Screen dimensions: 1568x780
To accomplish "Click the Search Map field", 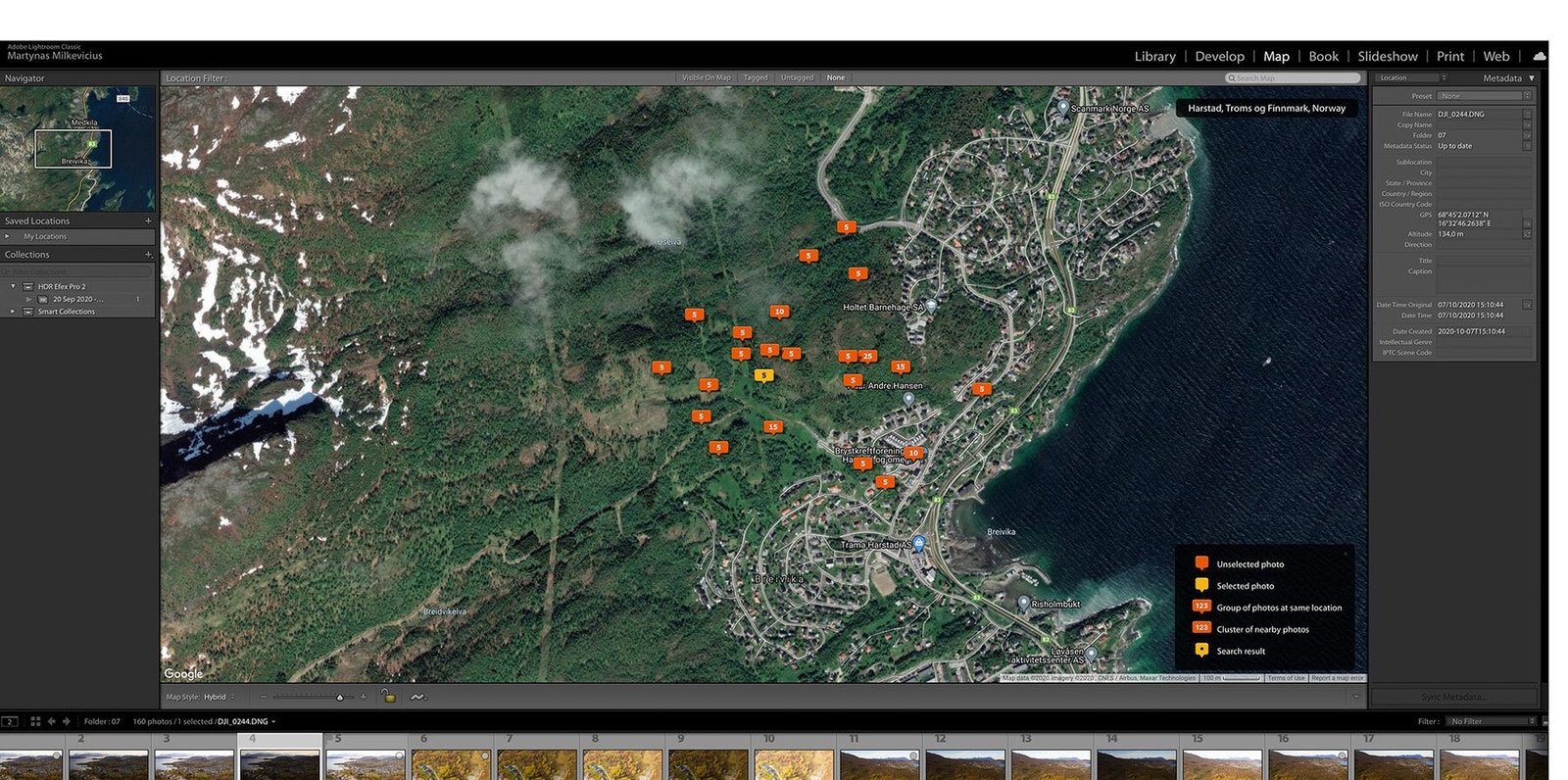I will (x=1293, y=78).
